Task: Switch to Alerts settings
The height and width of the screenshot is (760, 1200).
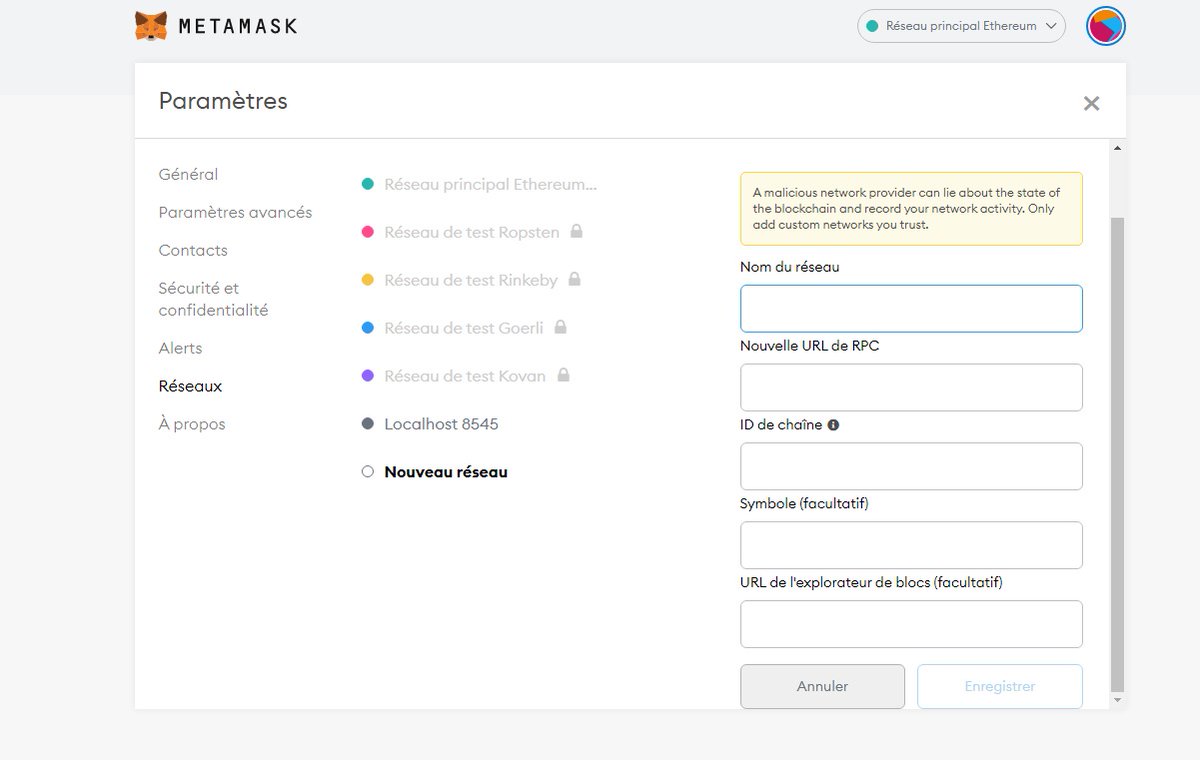Action: (x=180, y=348)
